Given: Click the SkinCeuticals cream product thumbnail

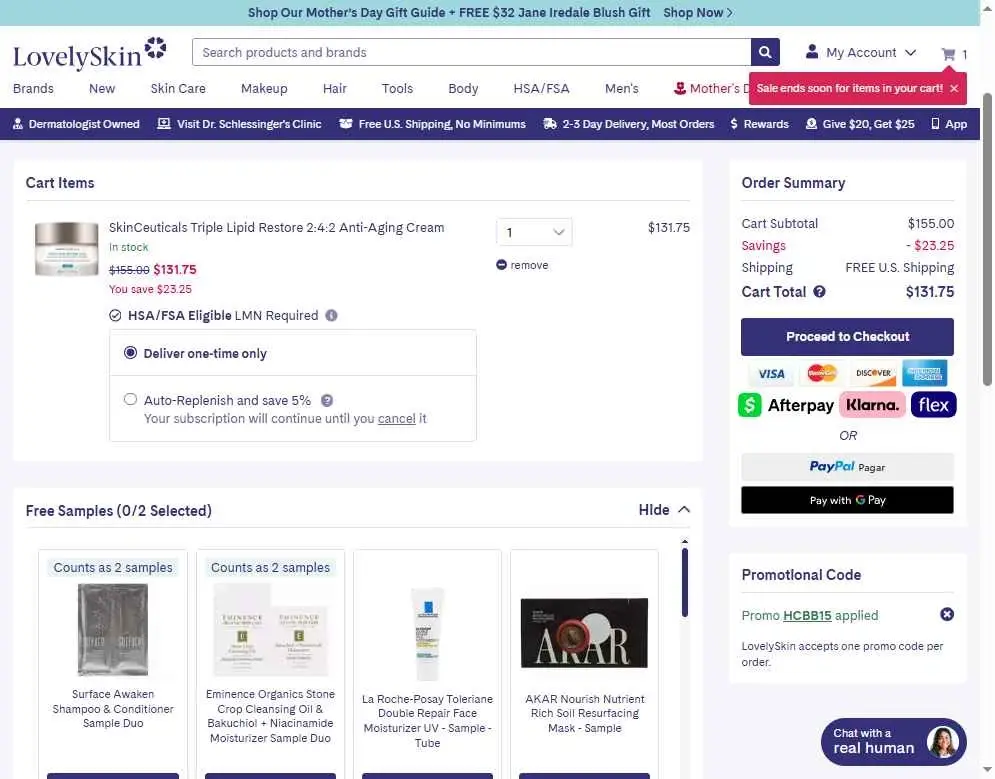Looking at the screenshot, I should coord(67,249).
